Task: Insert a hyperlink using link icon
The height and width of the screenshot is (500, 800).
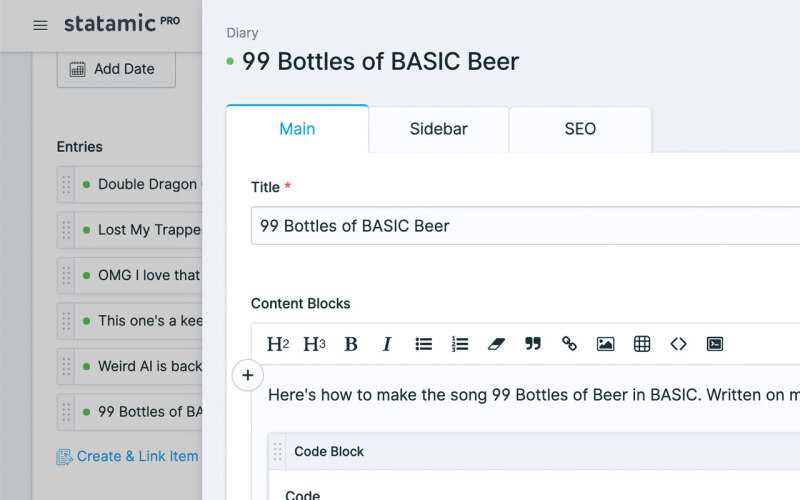Action: [569, 344]
